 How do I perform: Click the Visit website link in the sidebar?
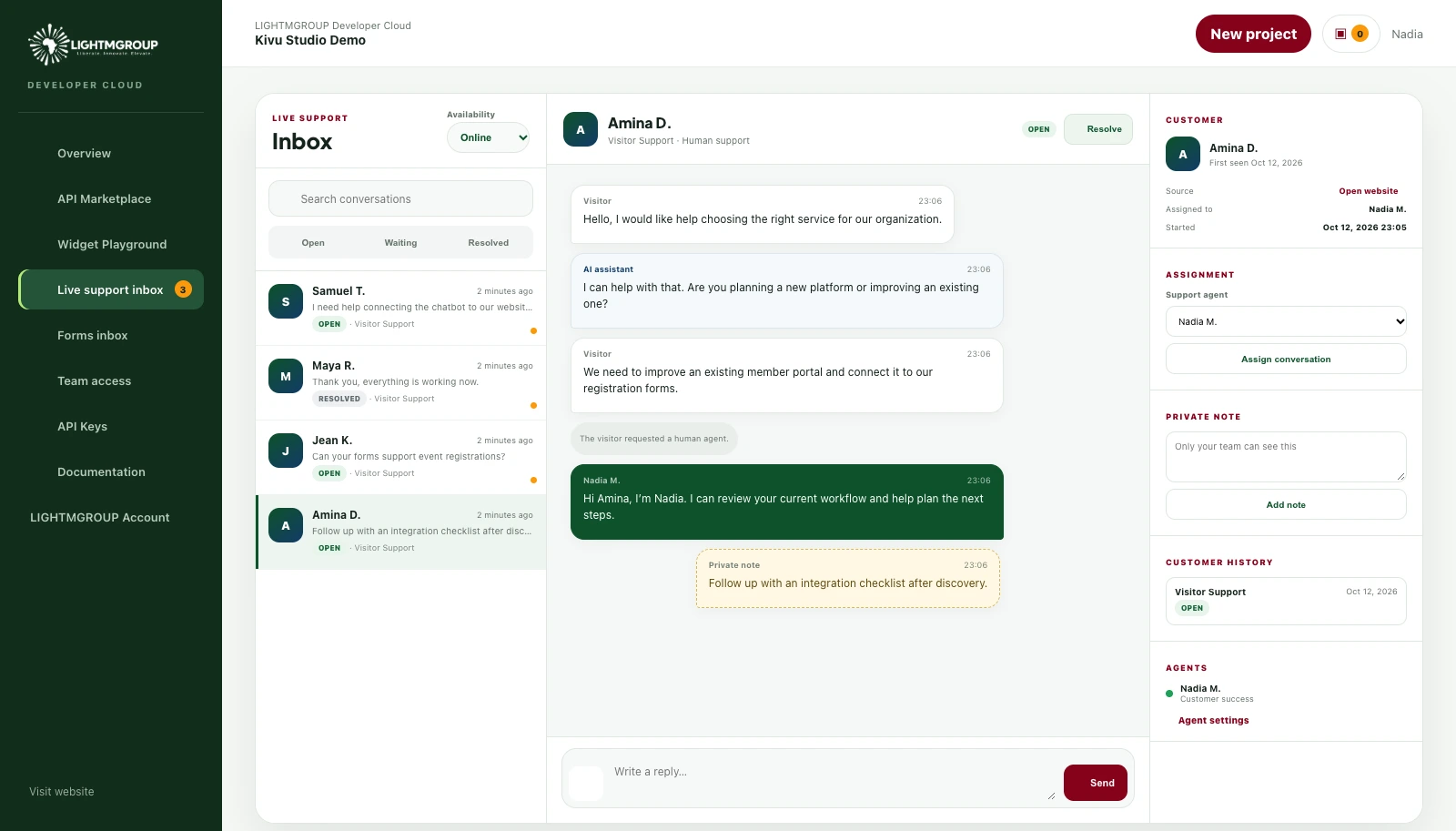[62, 792]
